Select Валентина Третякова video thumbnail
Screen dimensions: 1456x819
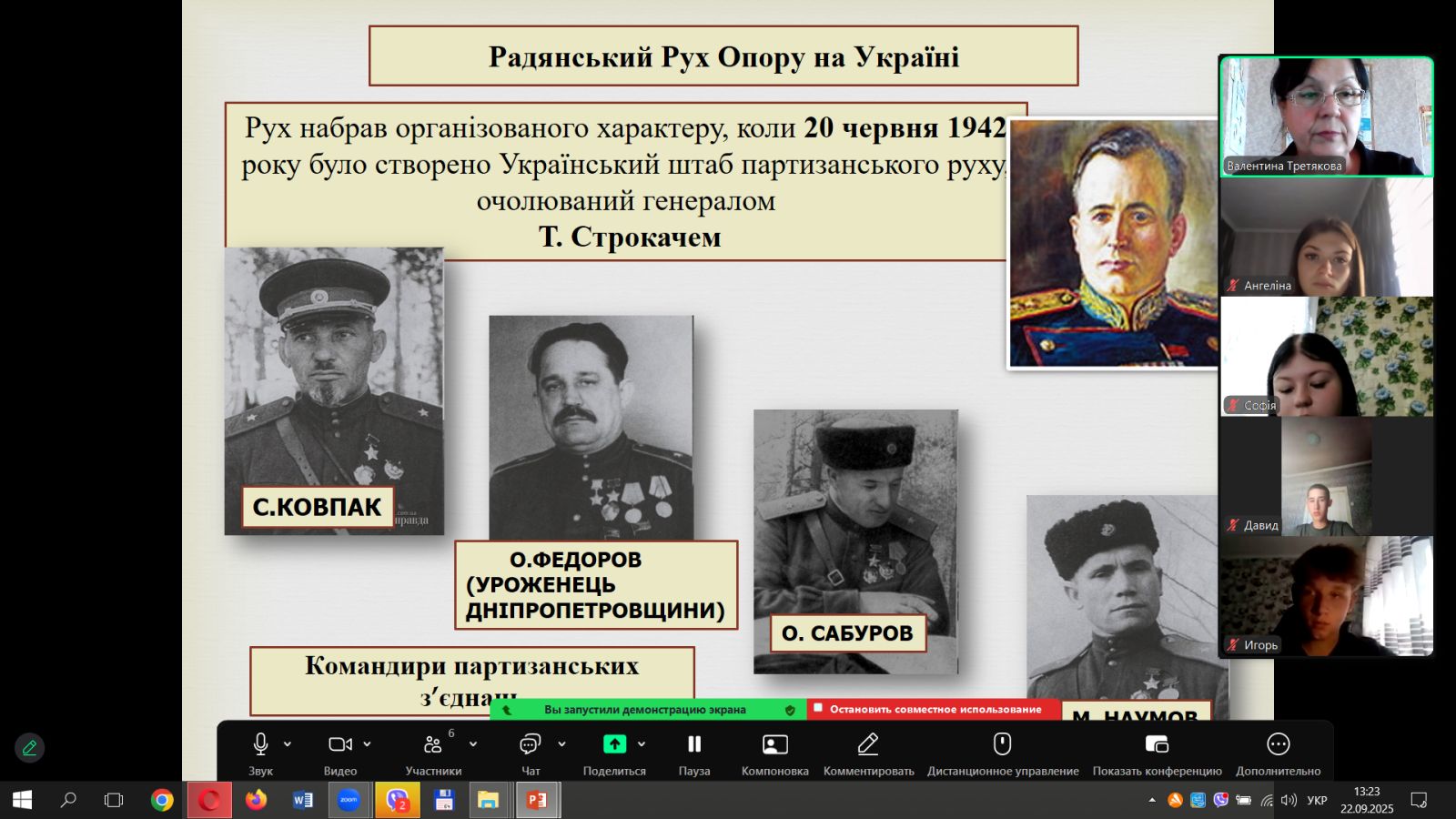(x=1326, y=116)
